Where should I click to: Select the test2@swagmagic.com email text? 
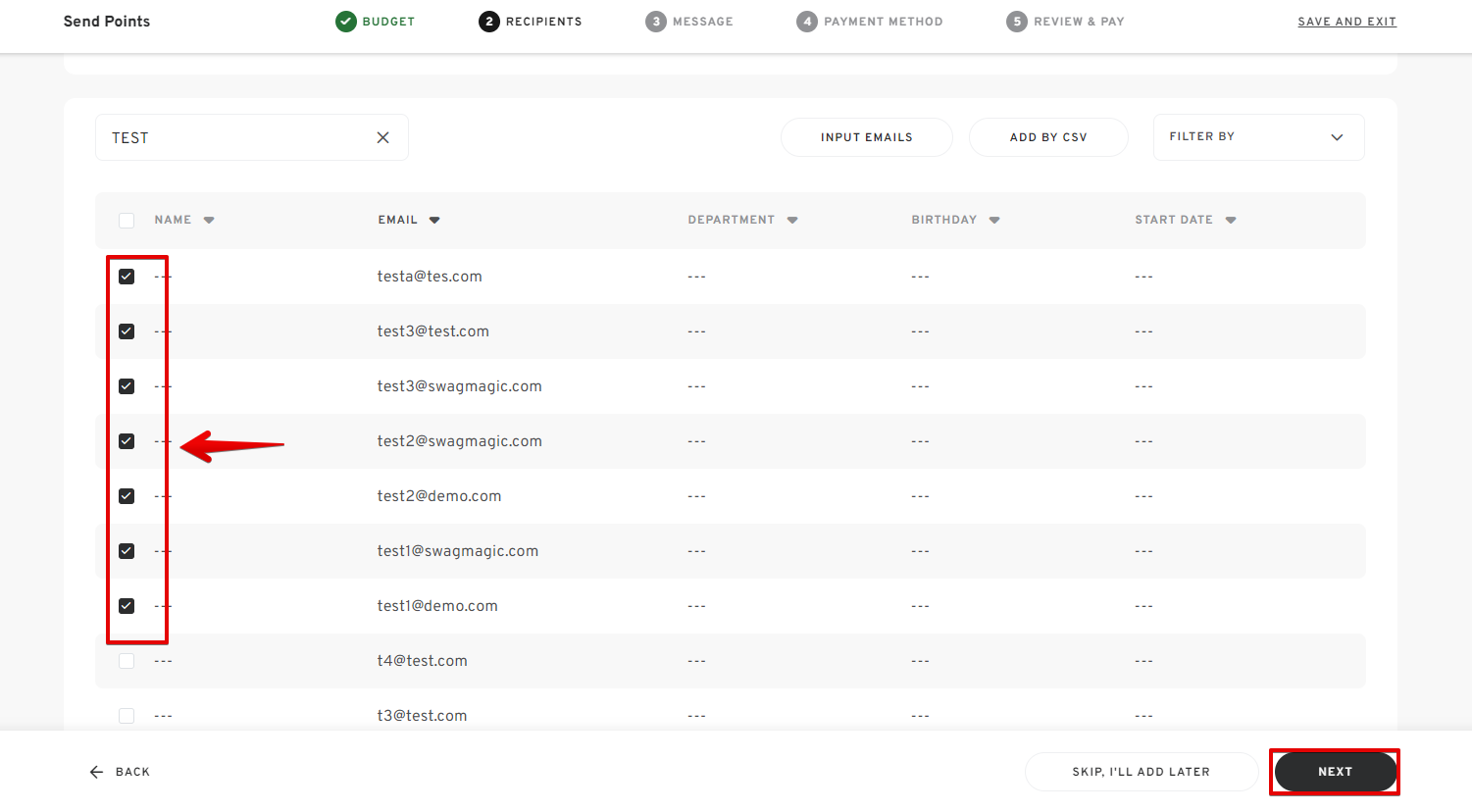tap(459, 441)
